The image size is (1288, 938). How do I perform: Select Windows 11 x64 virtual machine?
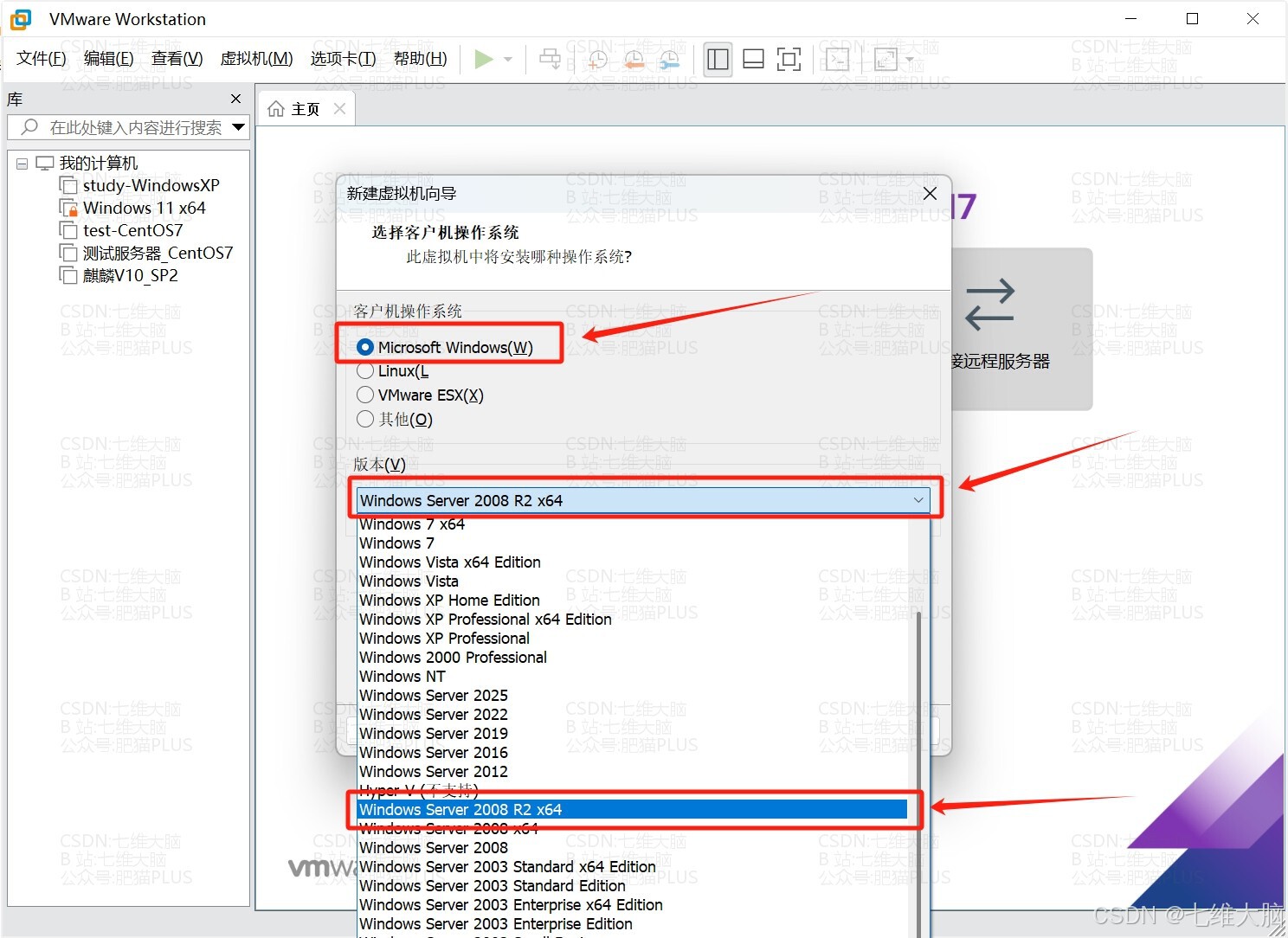[144, 208]
